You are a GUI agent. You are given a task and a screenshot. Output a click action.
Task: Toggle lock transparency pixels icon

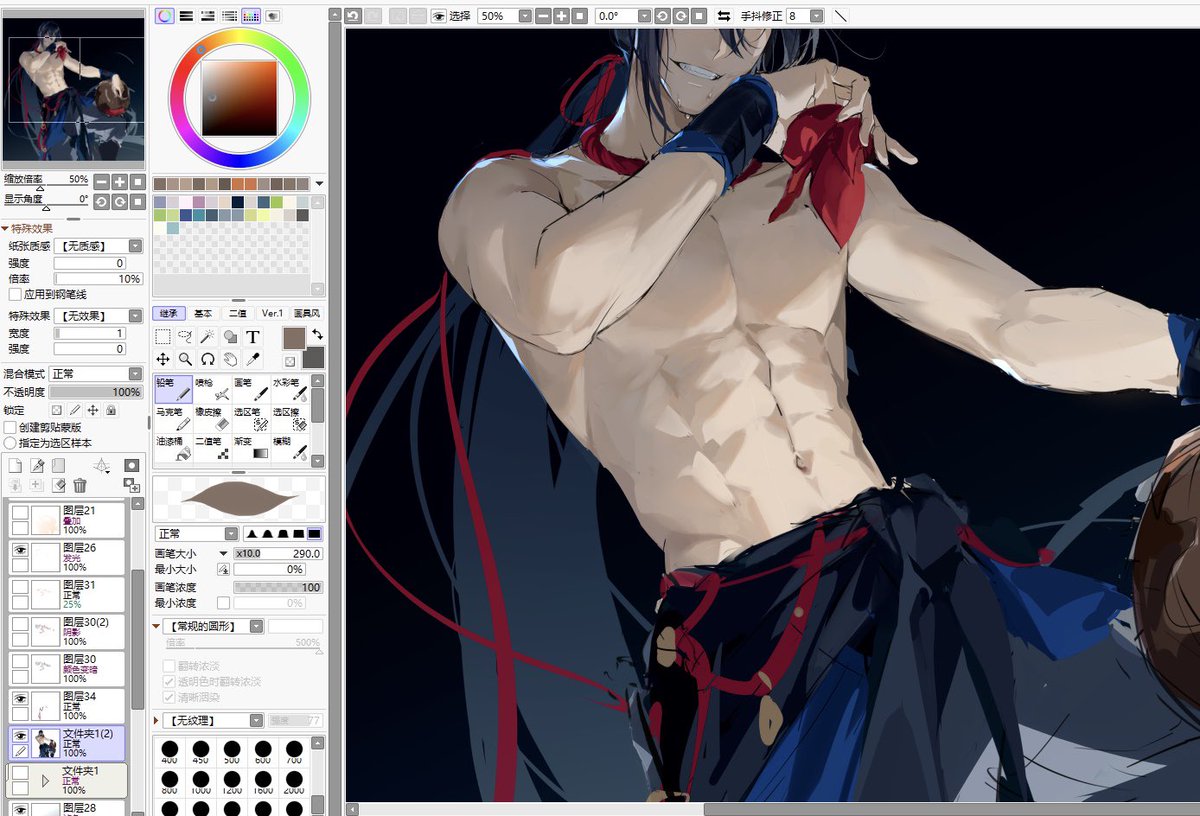[x=57, y=410]
